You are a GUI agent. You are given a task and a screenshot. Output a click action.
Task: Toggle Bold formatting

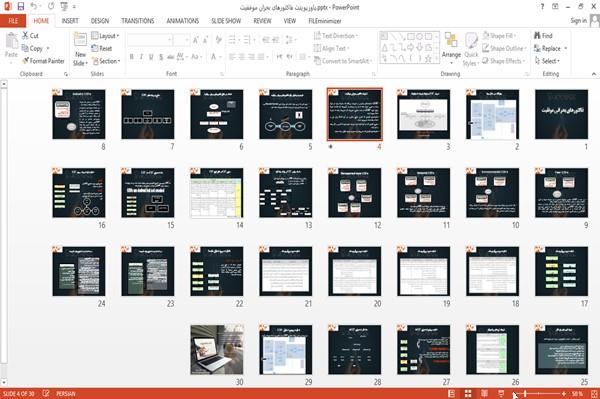coord(131,57)
